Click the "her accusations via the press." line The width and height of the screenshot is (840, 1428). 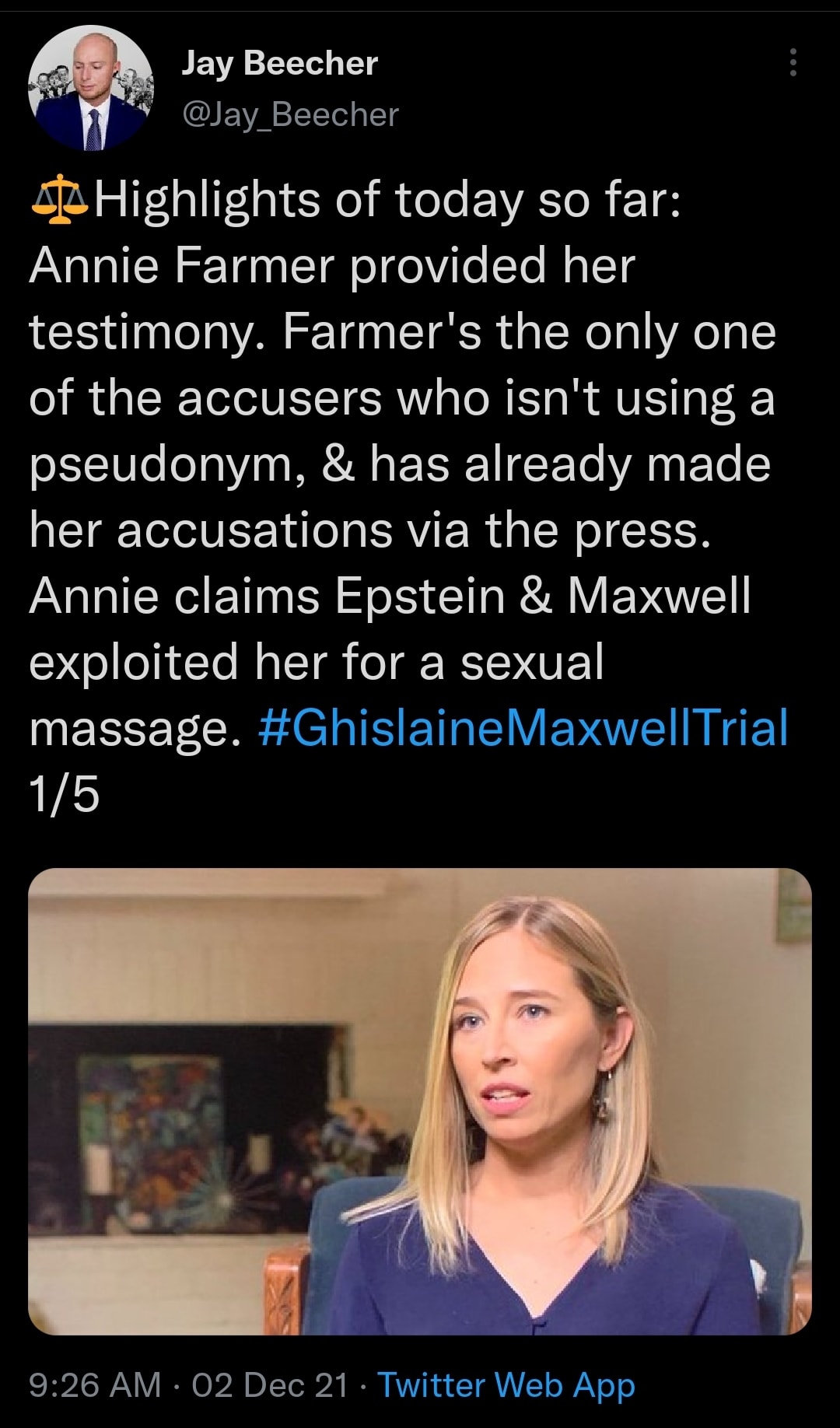click(370, 530)
